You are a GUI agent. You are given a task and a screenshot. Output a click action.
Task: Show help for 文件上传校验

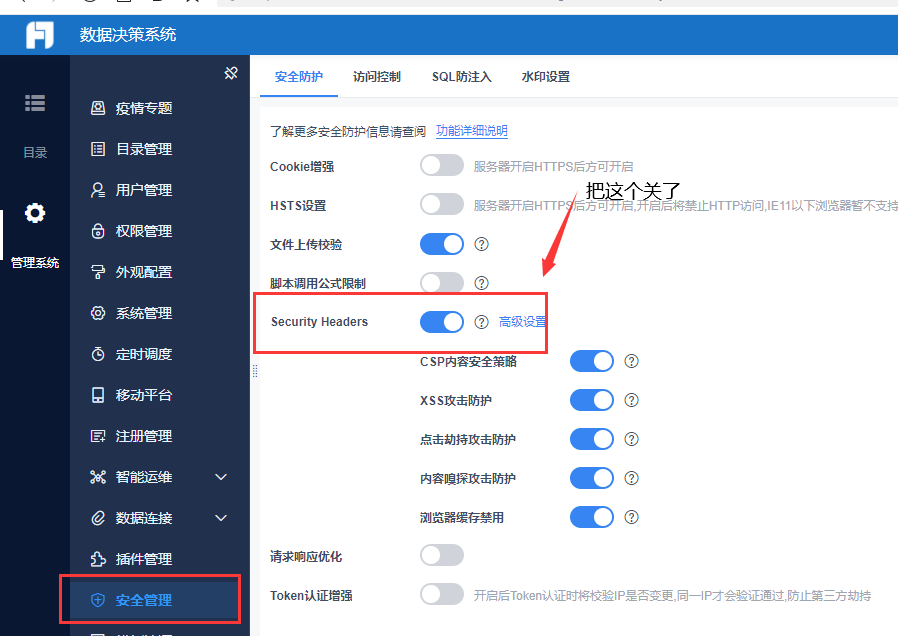pyautogui.click(x=482, y=244)
